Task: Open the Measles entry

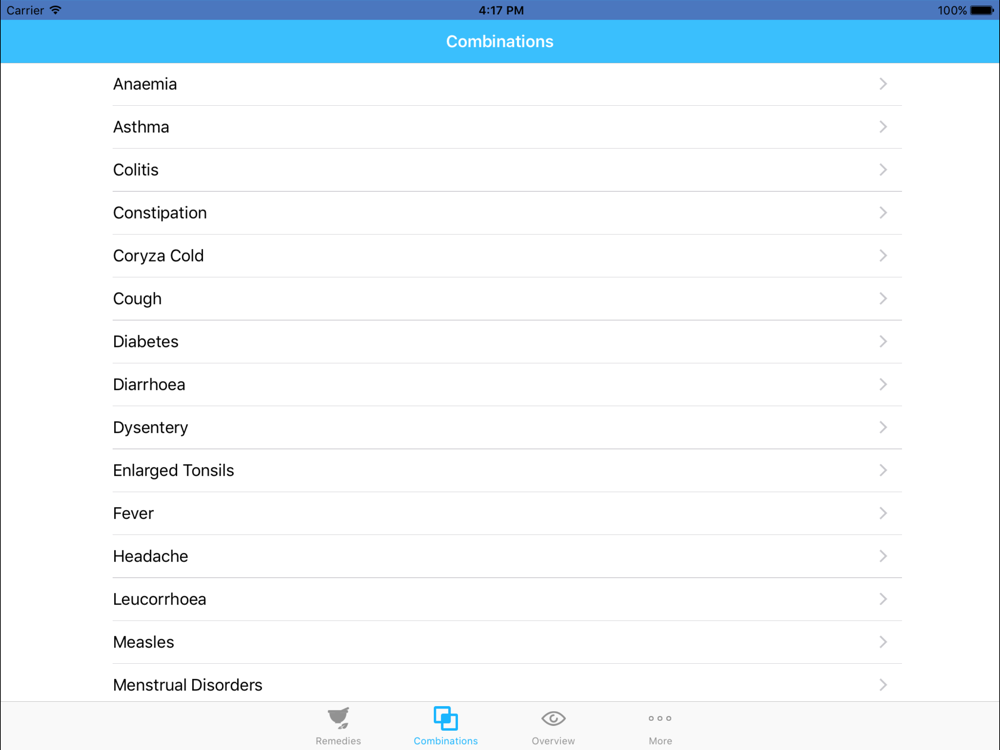Action: pos(507,642)
